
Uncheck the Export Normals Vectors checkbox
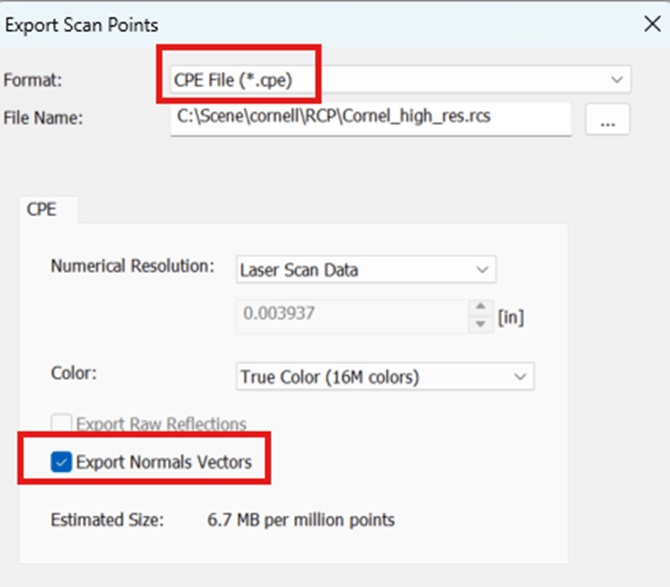pyautogui.click(x=61, y=462)
